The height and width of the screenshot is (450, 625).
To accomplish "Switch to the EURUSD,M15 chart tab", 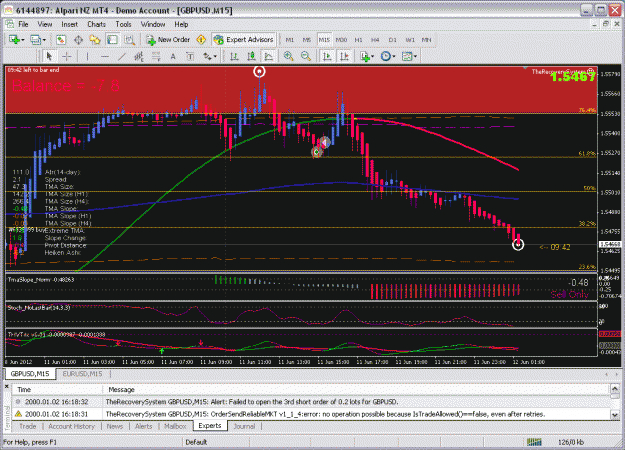I will coord(83,374).
